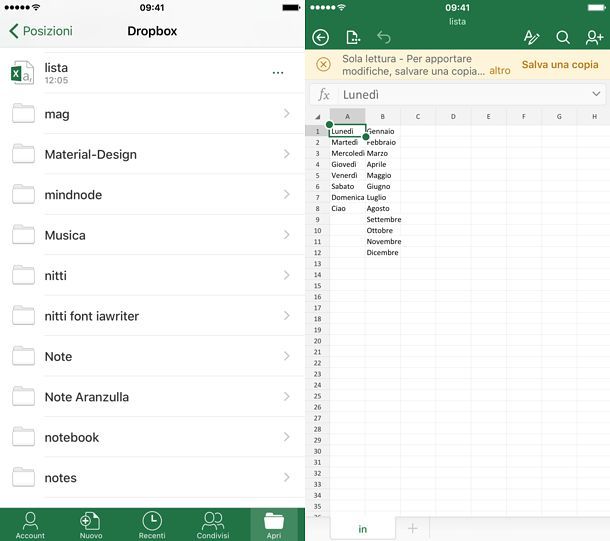Screen dimensions: 610x541
Task: Select cell containing Domenica
Action: [347, 198]
